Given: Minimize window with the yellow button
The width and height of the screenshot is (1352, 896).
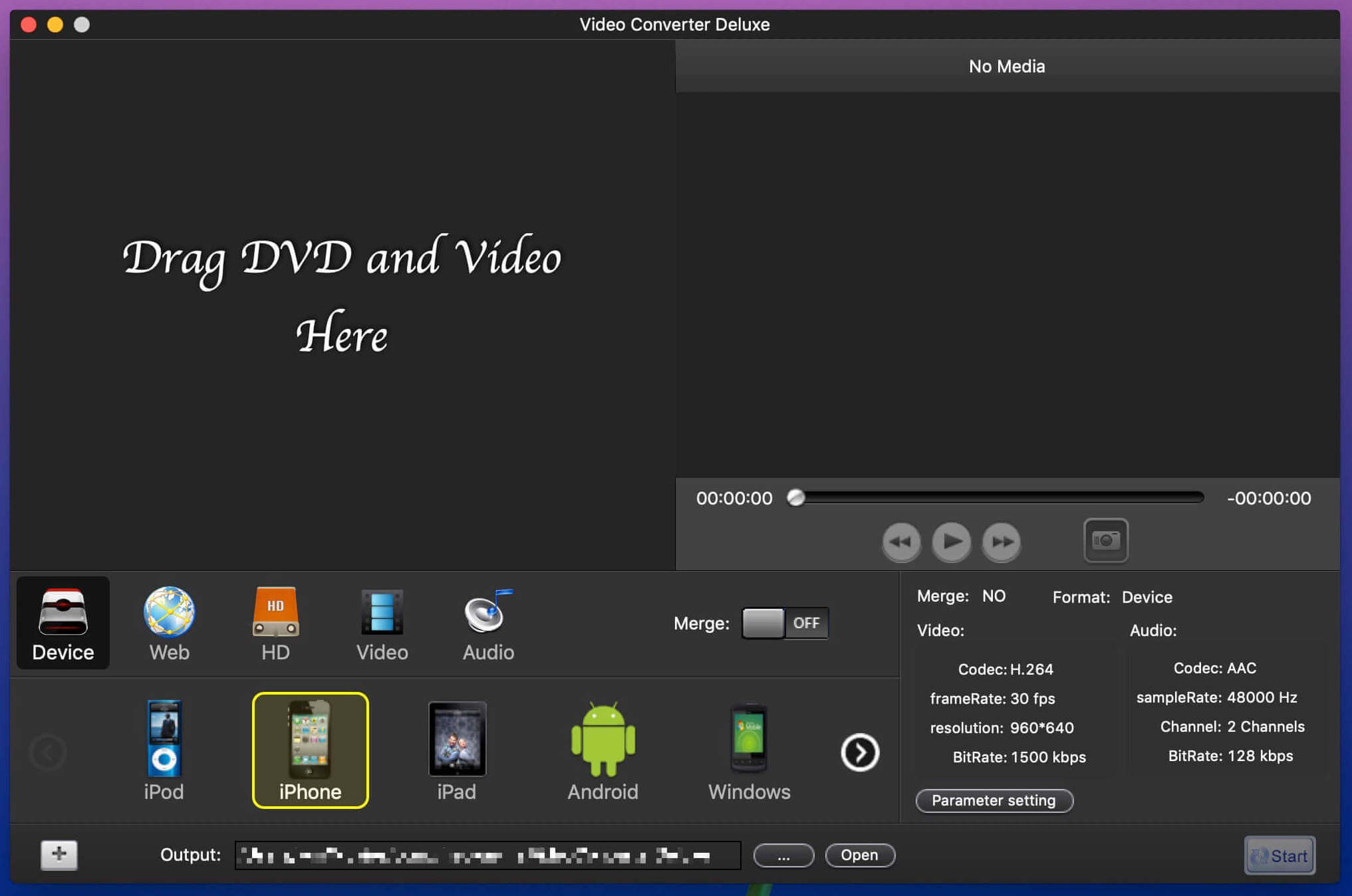Looking at the screenshot, I should point(55,25).
